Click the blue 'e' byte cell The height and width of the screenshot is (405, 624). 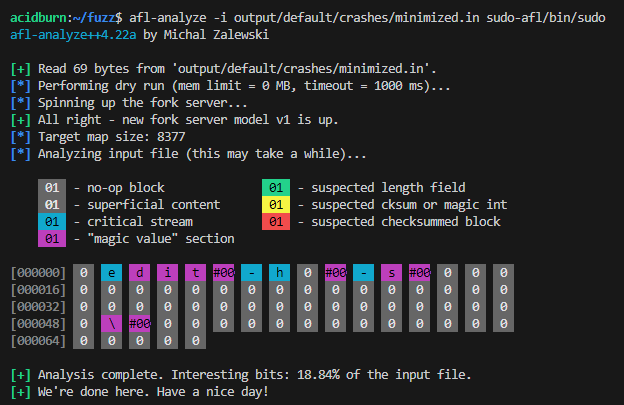(x=113, y=272)
